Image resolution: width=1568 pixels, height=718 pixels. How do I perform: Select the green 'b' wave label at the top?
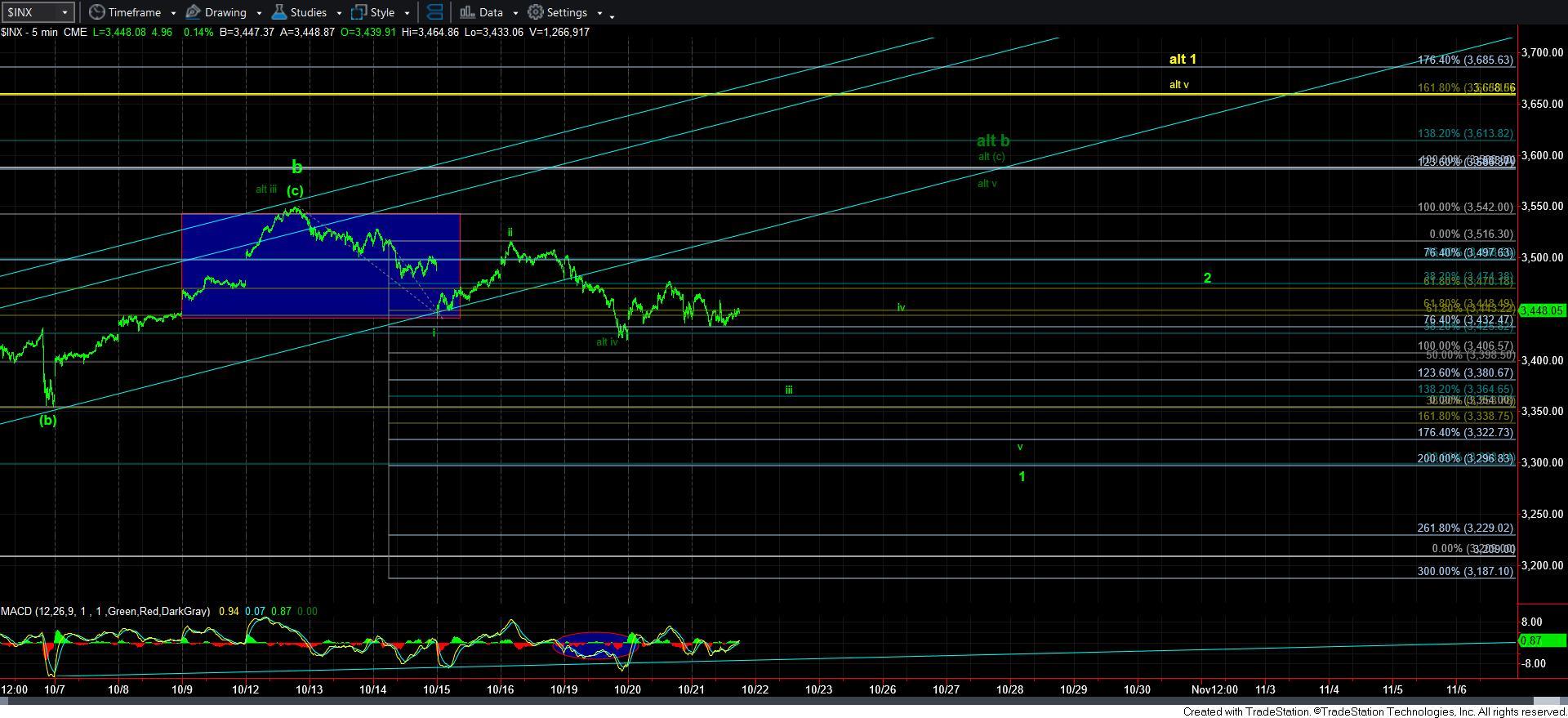(x=297, y=167)
